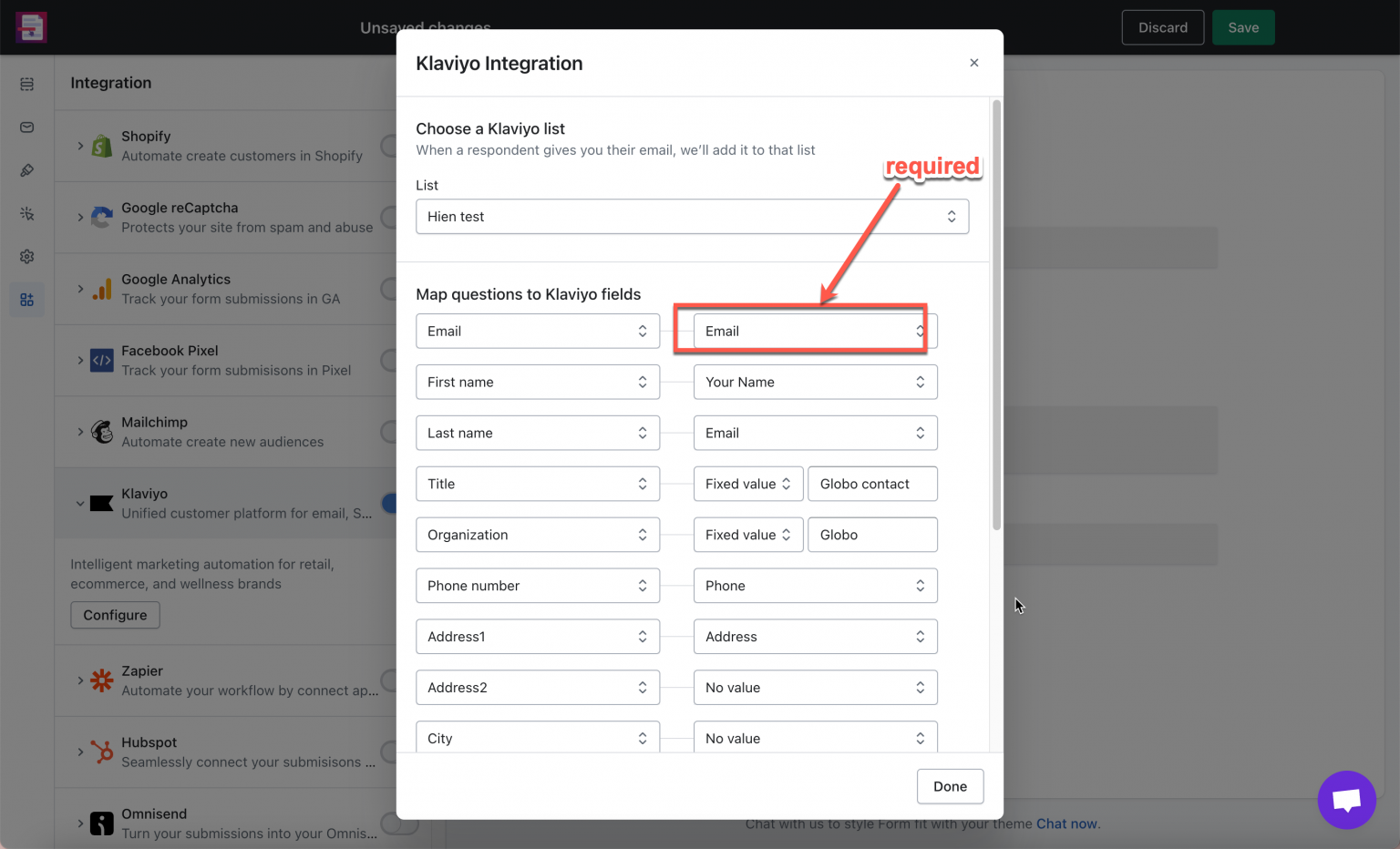Image resolution: width=1400 pixels, height=849 pixels.
Task: Select the click actions cursor icon in sidebar
Action: pyautogui.click(x=26, y=213)
